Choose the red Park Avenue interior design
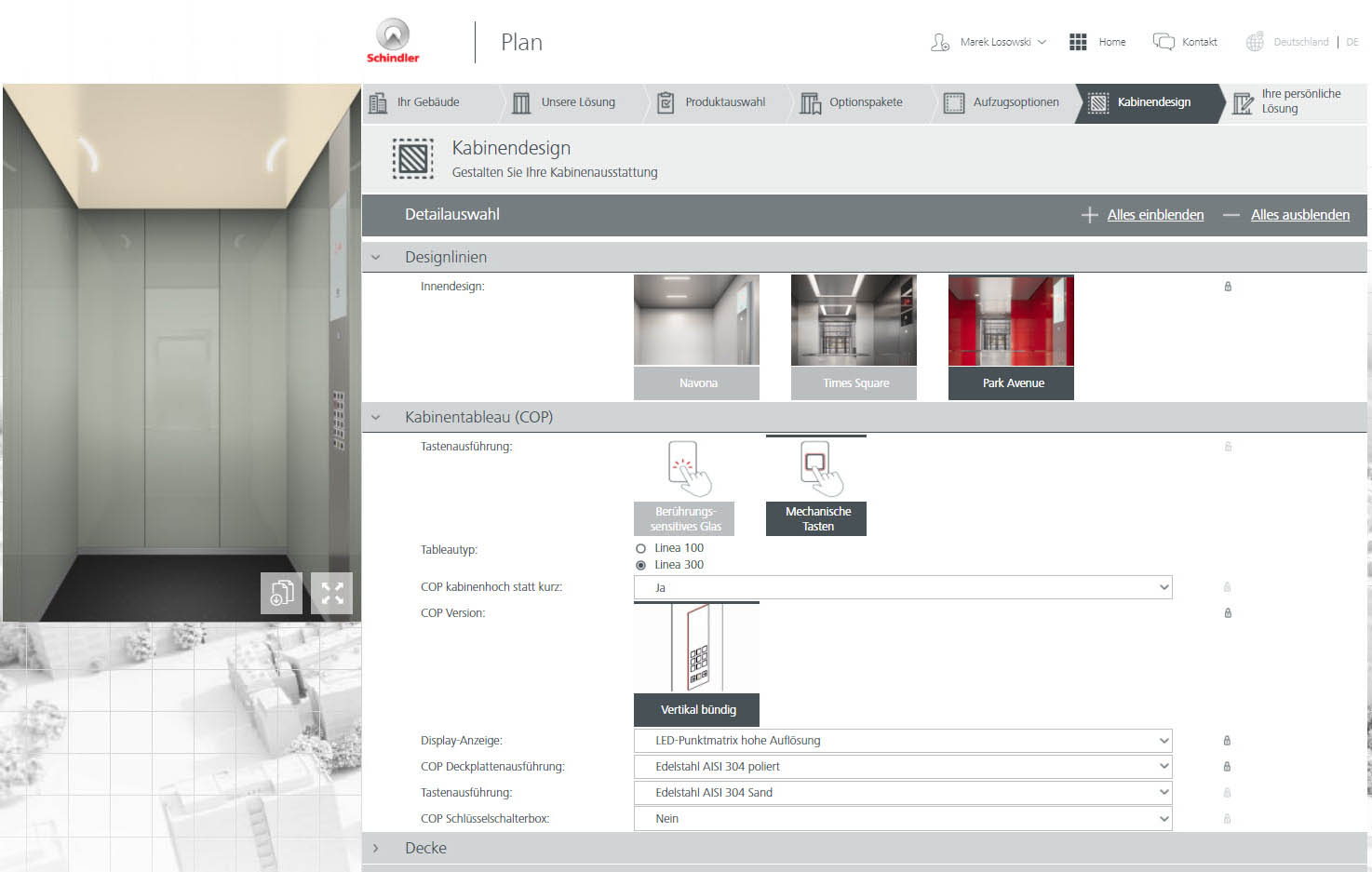This screenshot has height=872, width=1372. pyautogui.click(x=1011, y=321)
